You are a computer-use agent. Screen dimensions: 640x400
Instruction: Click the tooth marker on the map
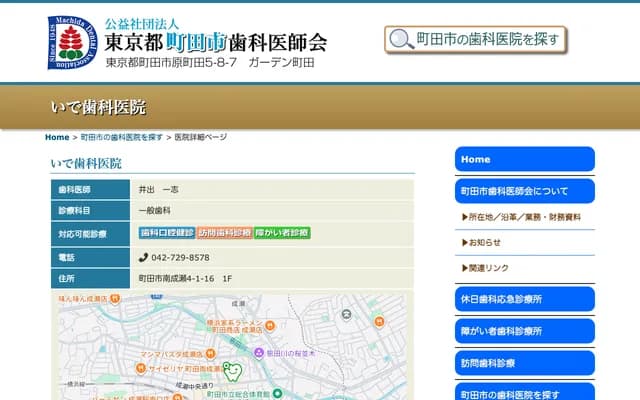click(230, 371)
